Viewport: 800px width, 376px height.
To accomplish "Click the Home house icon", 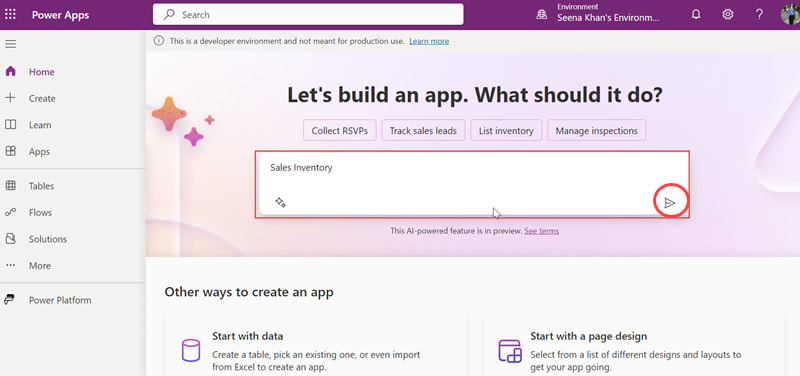I will [10, 71].
